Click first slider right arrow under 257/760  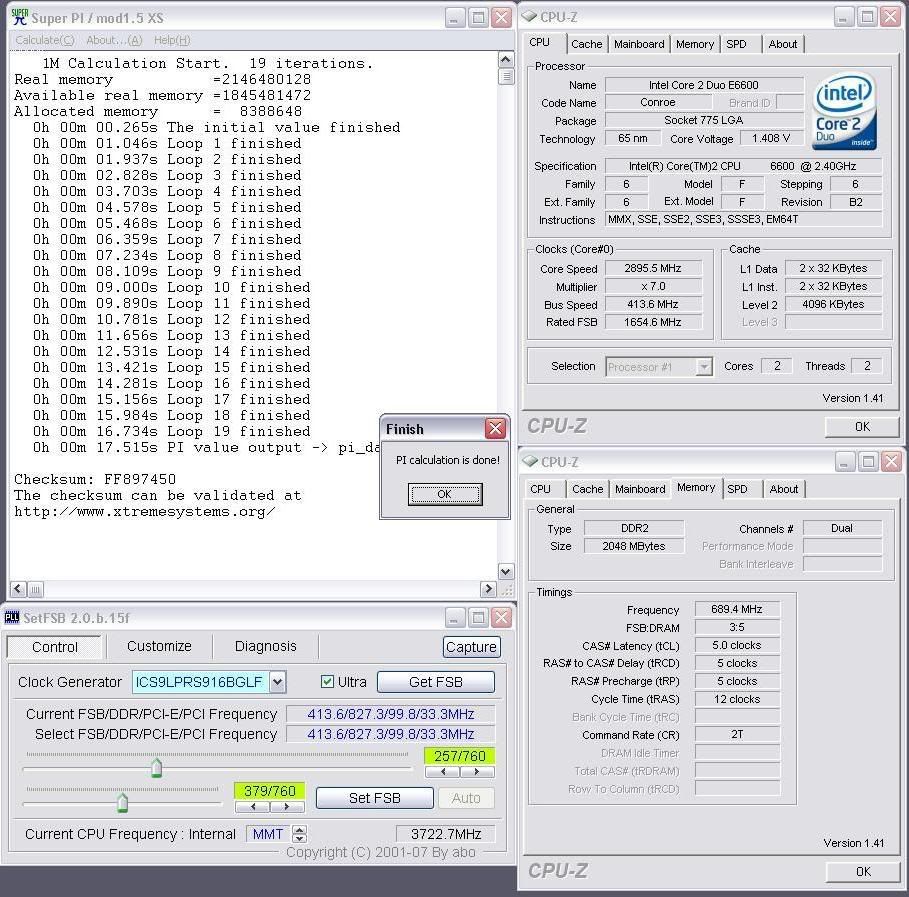point(477,772)
